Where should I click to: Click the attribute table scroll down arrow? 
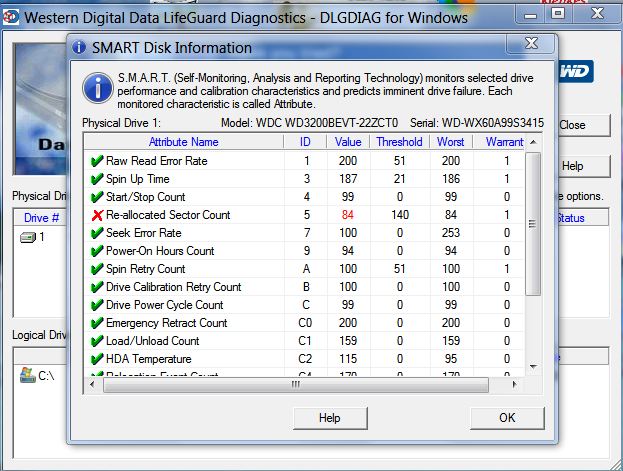pyautogui.click(x=533, y=366)
